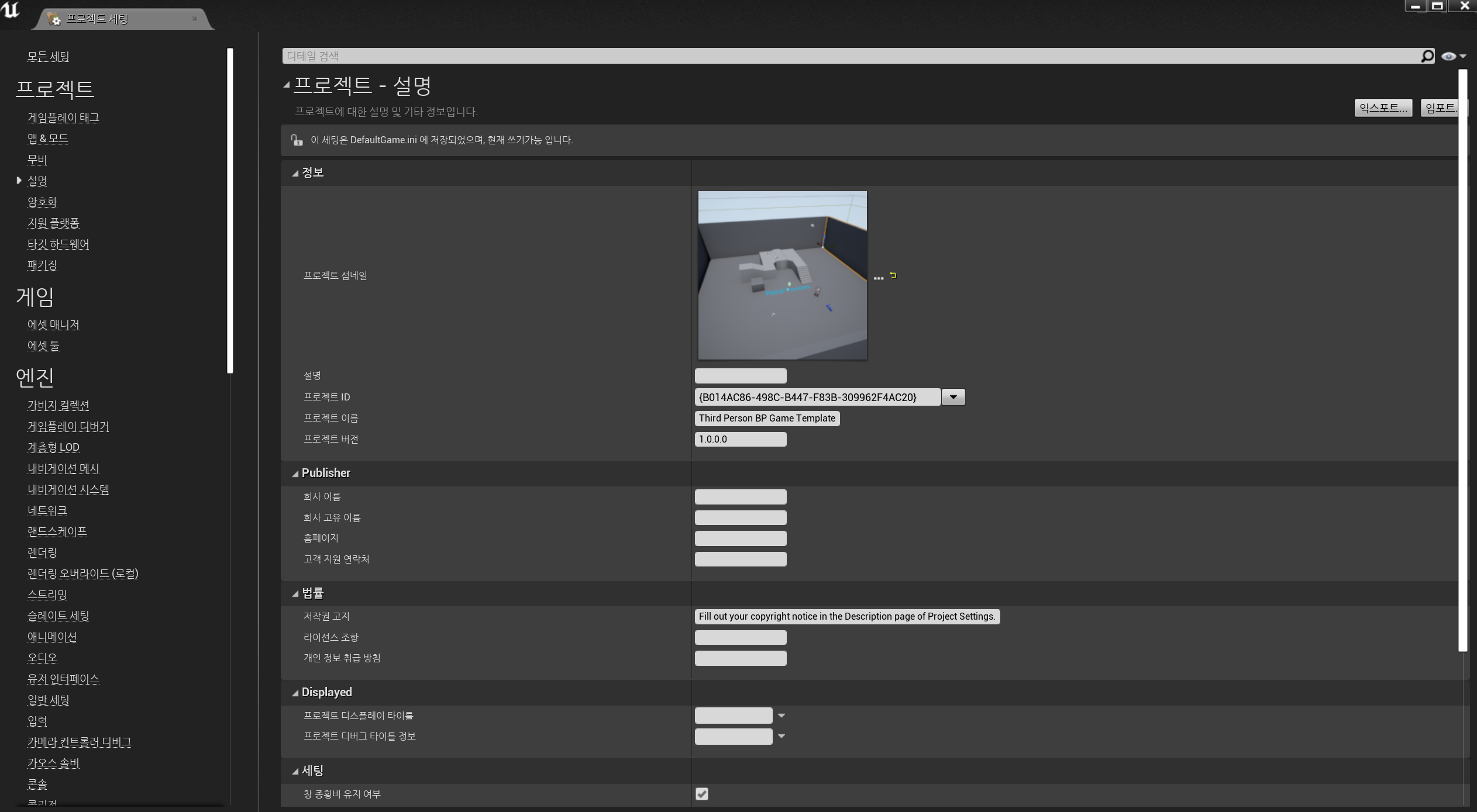Collapse the Publisher section
Viewport: 1477px width, 812px height.
[295, 474]
